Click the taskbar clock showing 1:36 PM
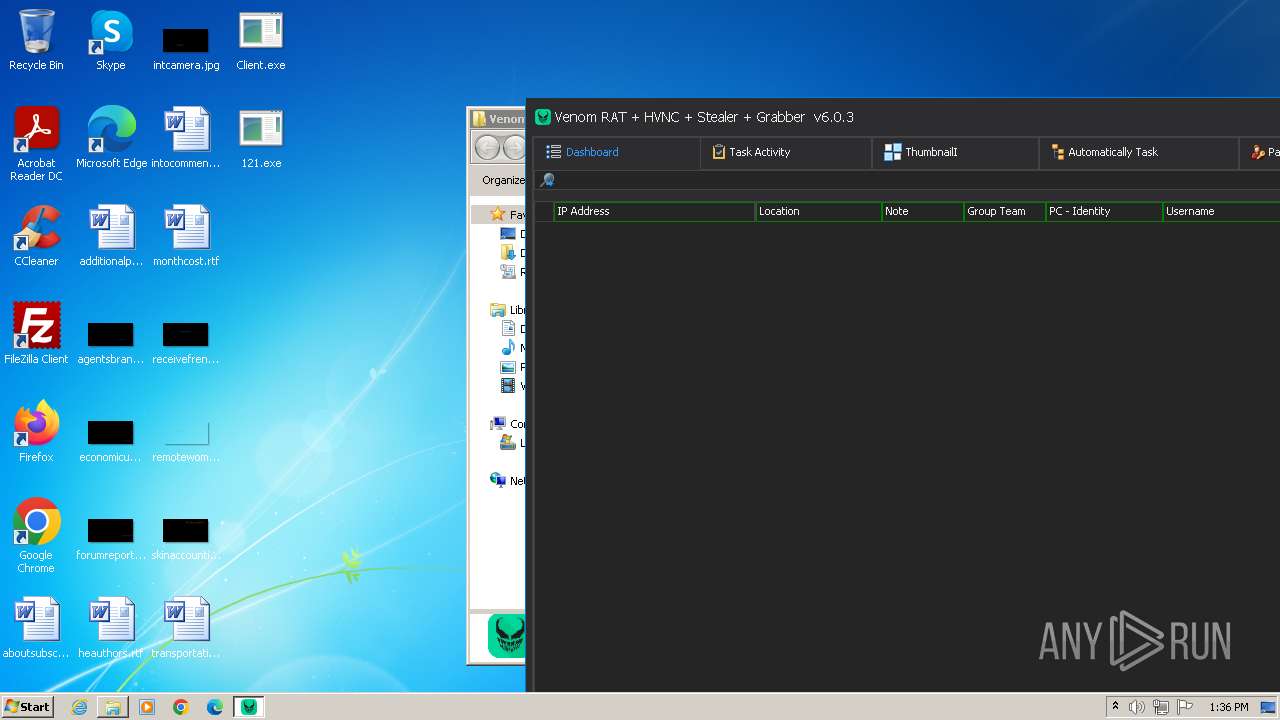Viewport: 1280px width, 720px height. coord(1229,707)
